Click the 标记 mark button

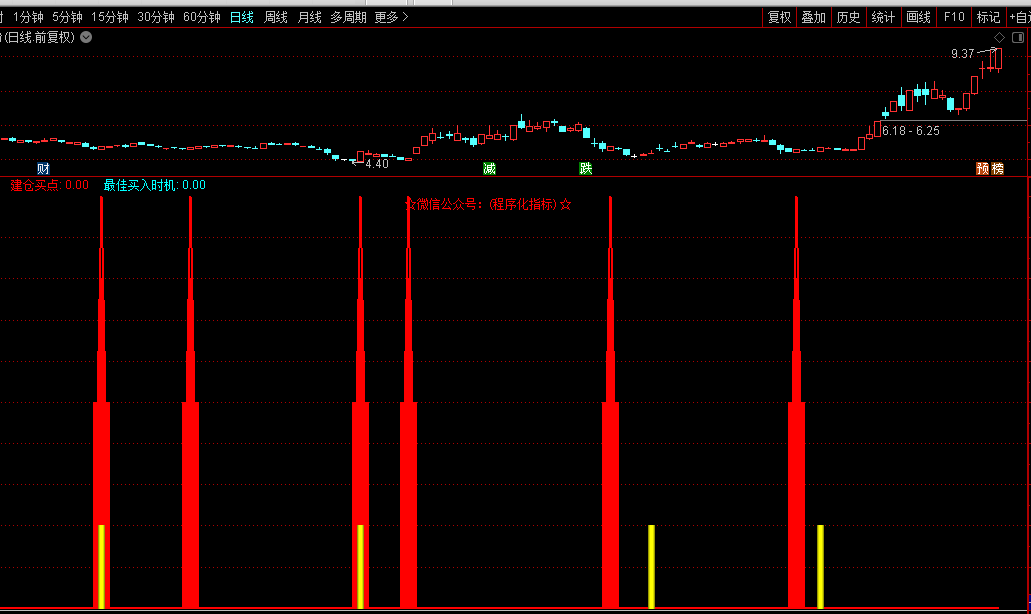[988, 17]
